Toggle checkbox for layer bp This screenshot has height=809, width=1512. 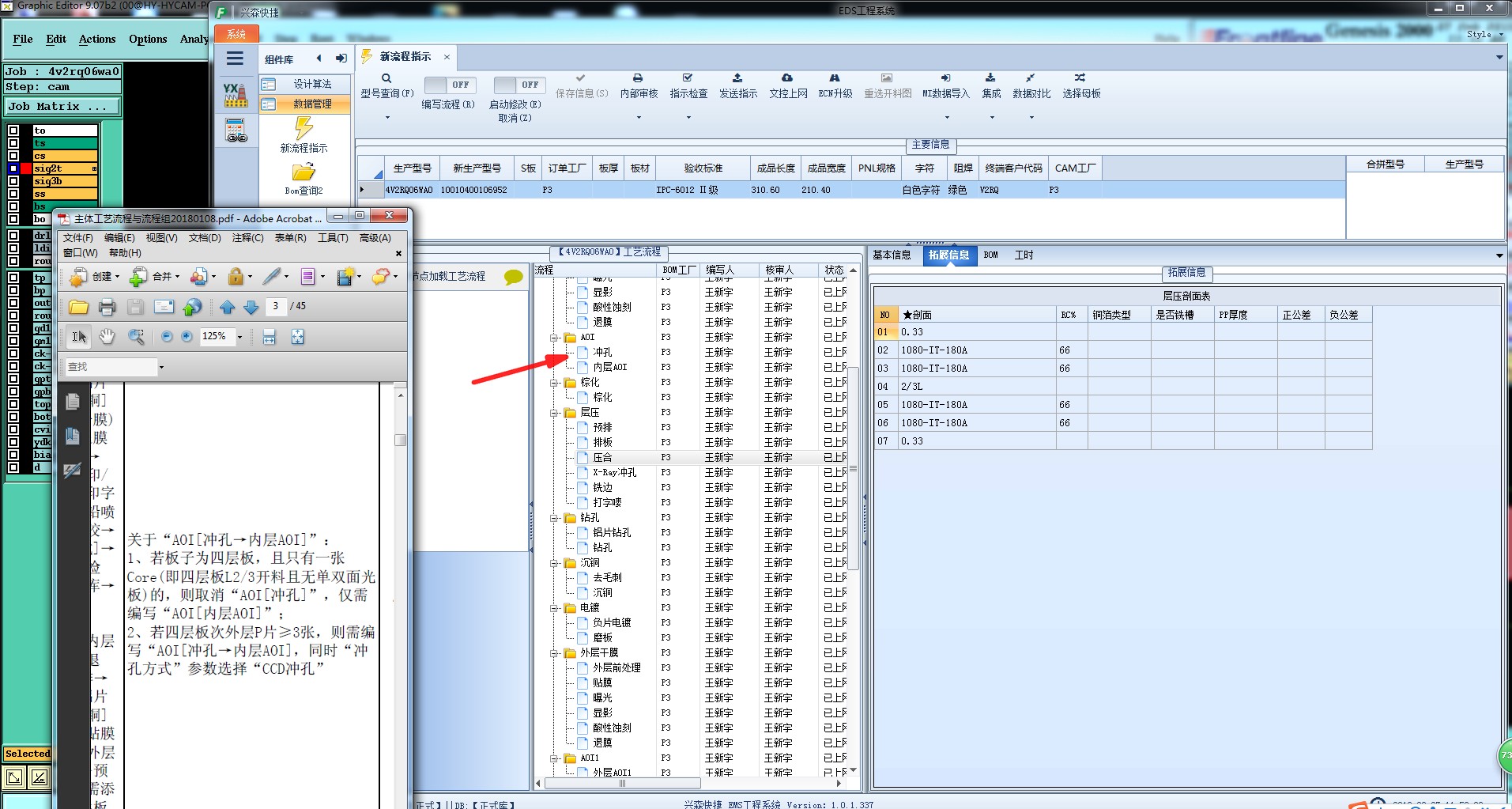[x=13, y=290]
